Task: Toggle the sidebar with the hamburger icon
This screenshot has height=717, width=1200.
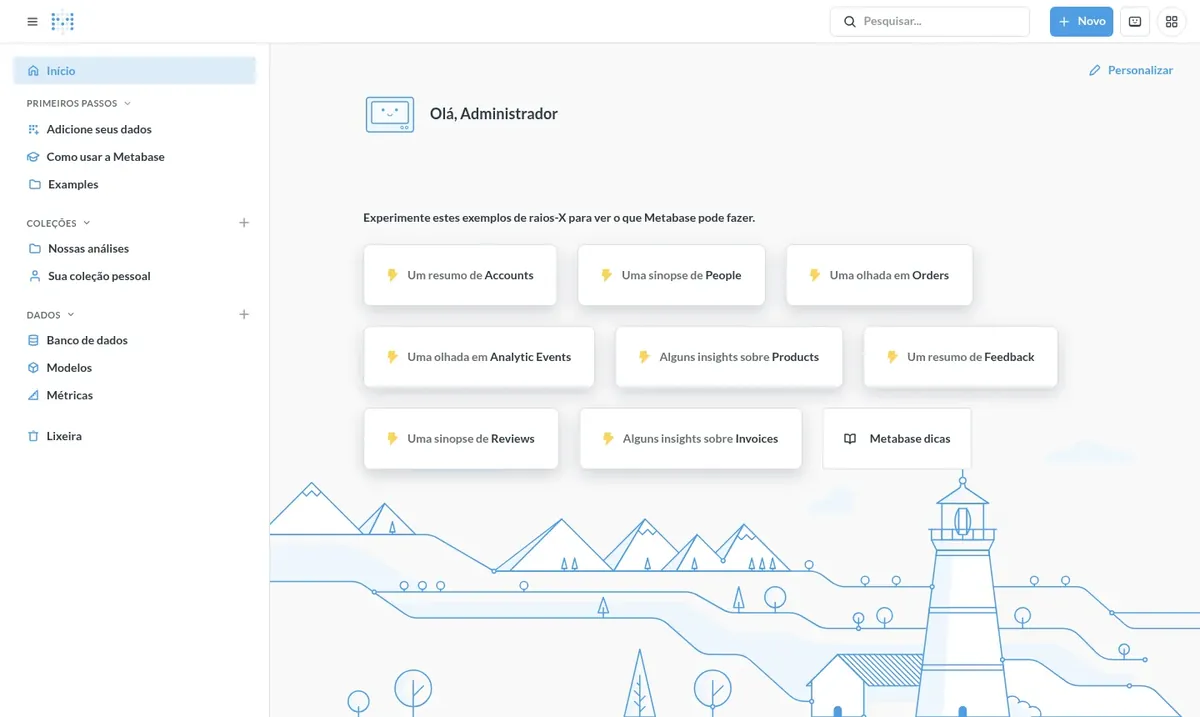Action: (x=33, y=21)
